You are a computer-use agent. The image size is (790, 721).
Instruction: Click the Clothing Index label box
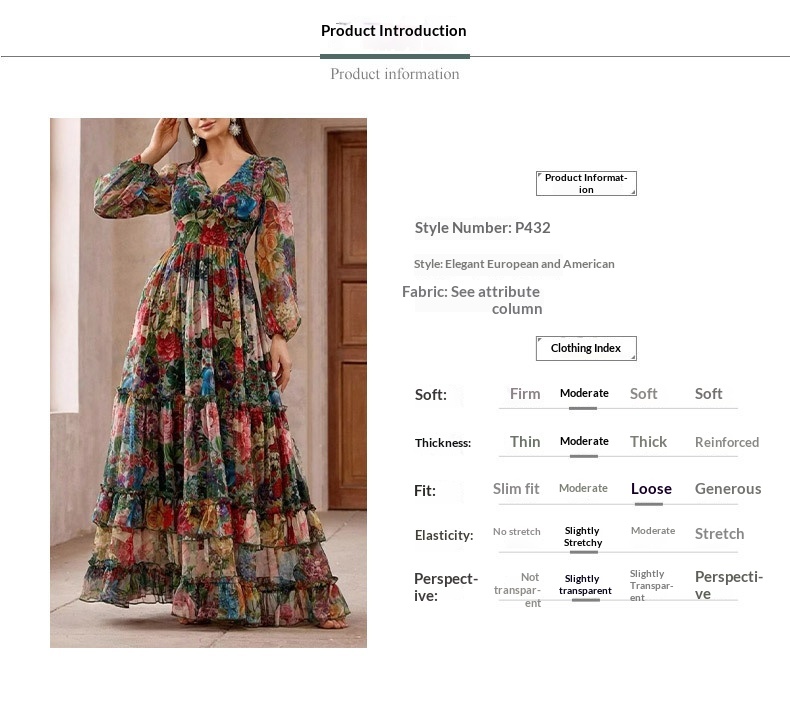coord(586,348)
